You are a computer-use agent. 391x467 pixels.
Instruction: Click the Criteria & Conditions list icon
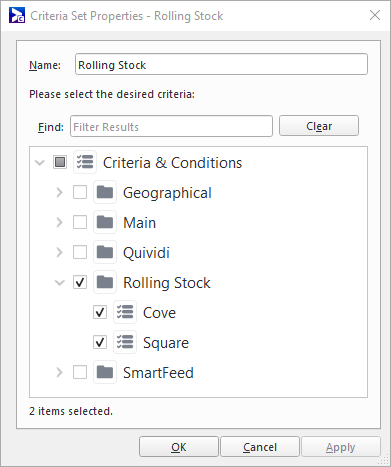[x=85, y=162]
